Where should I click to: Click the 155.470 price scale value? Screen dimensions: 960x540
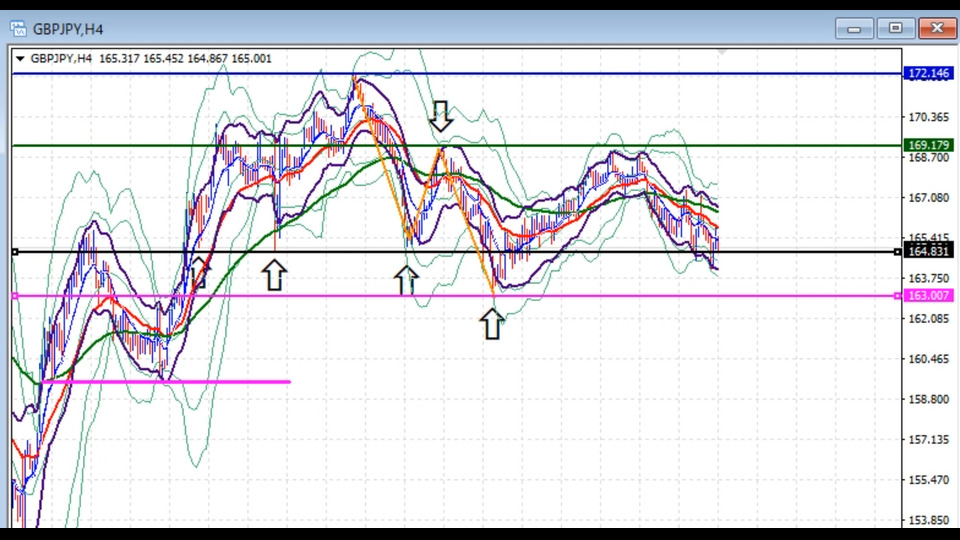click(x=928, y=480)
